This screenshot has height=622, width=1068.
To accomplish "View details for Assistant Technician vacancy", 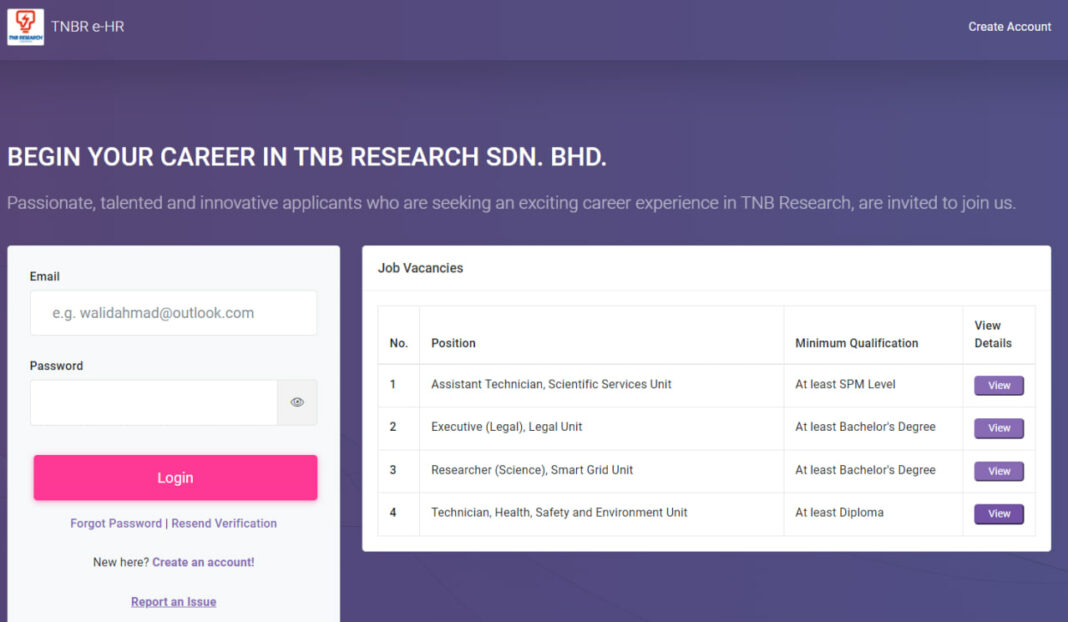I will 999,385.
